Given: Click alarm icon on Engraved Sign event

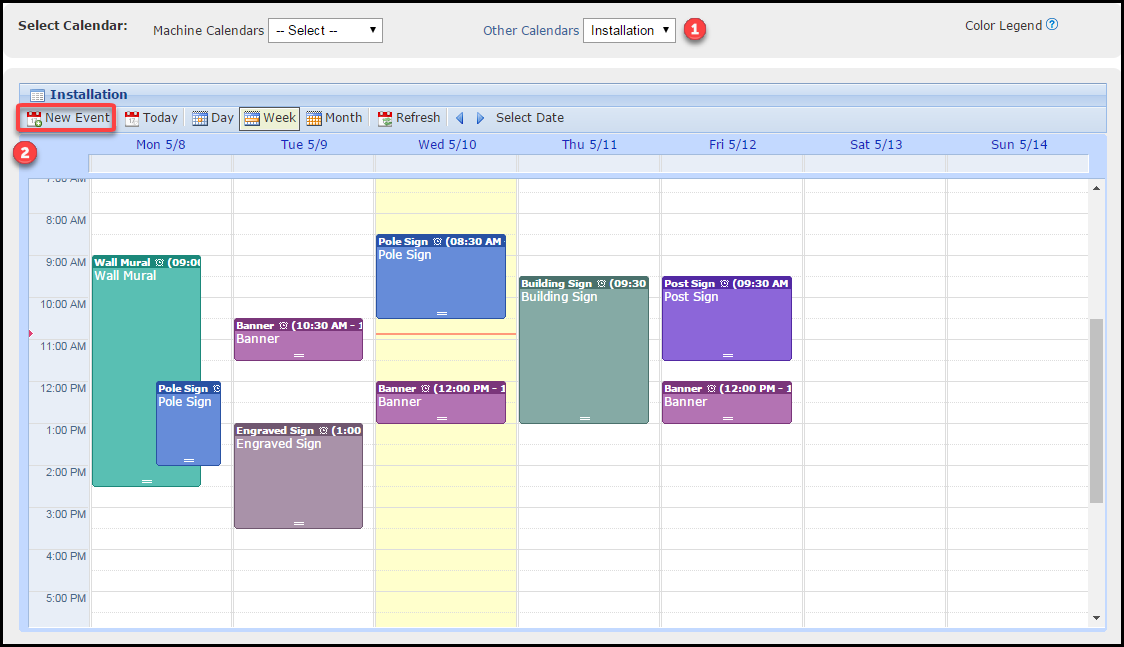Looking at the screenshot, I should click(323, 431).
